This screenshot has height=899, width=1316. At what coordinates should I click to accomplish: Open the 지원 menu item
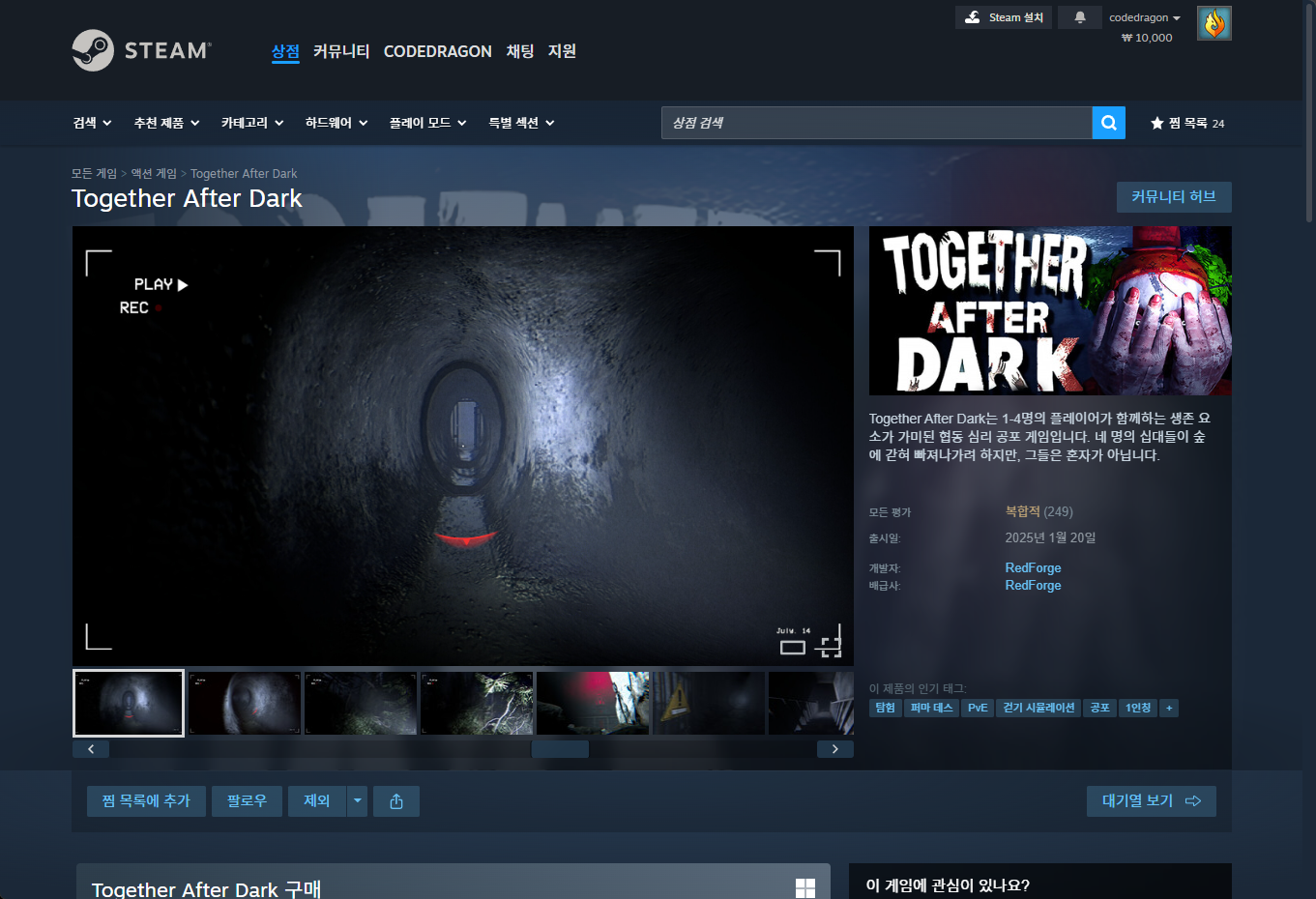(x=562, y=51)
